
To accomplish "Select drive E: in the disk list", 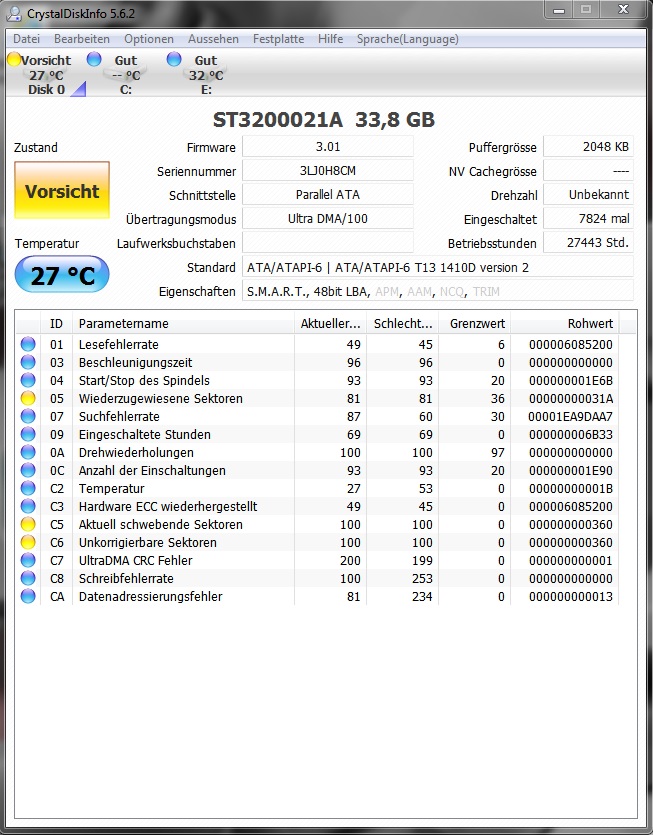I will point(206,75).
